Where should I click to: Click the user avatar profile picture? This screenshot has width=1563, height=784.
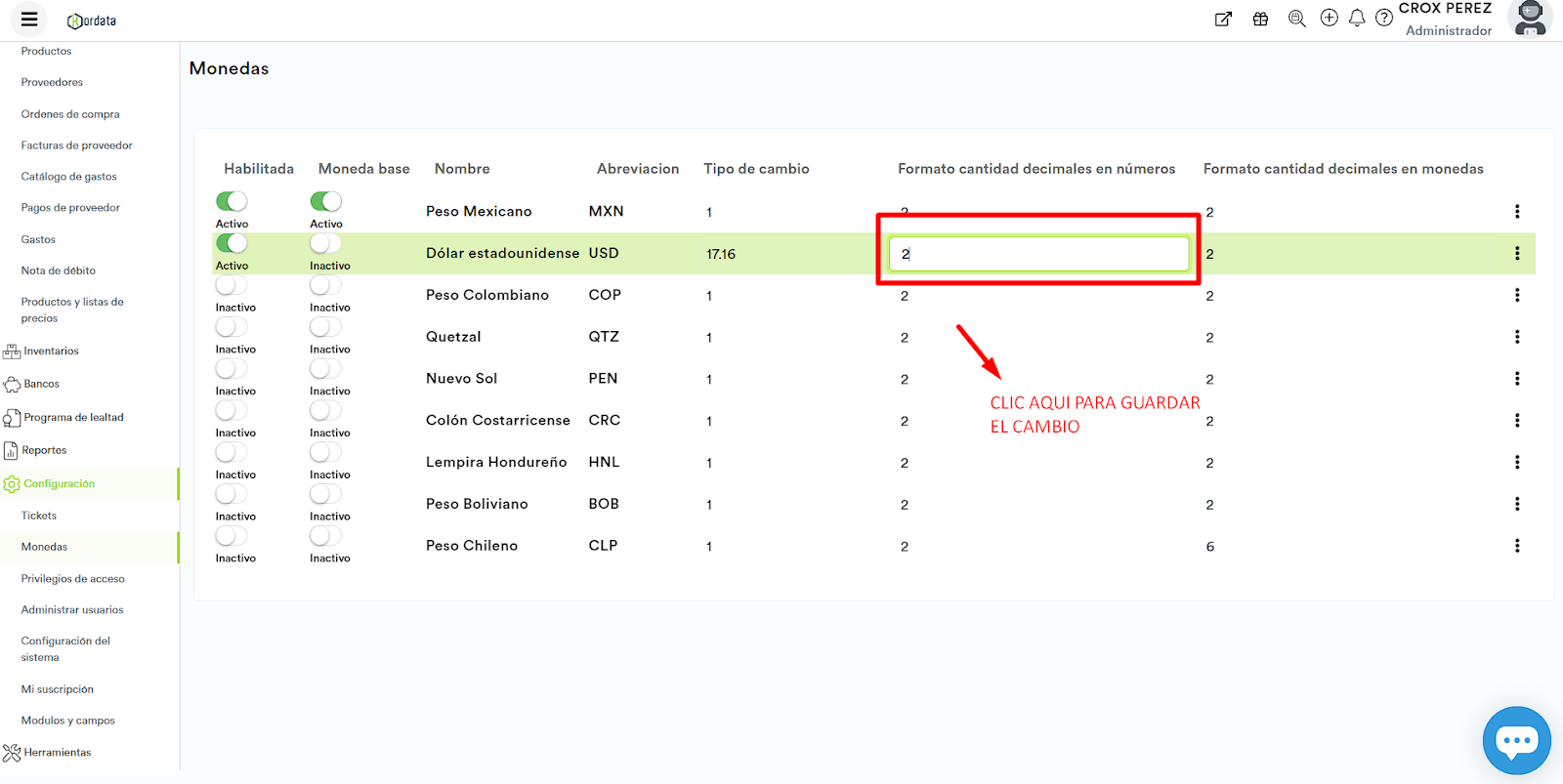tap(1529, 19)
